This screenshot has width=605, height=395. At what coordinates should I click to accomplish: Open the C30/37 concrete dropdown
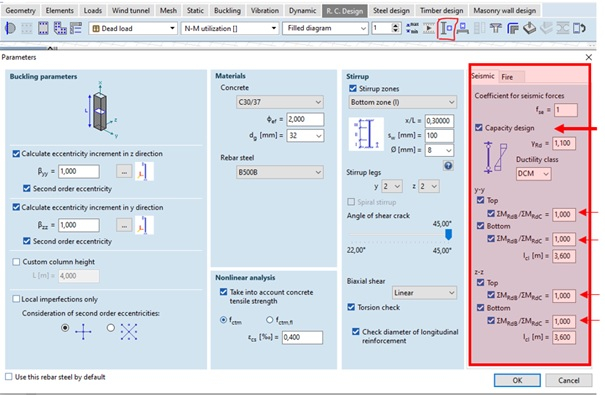[x=280, y=102]
